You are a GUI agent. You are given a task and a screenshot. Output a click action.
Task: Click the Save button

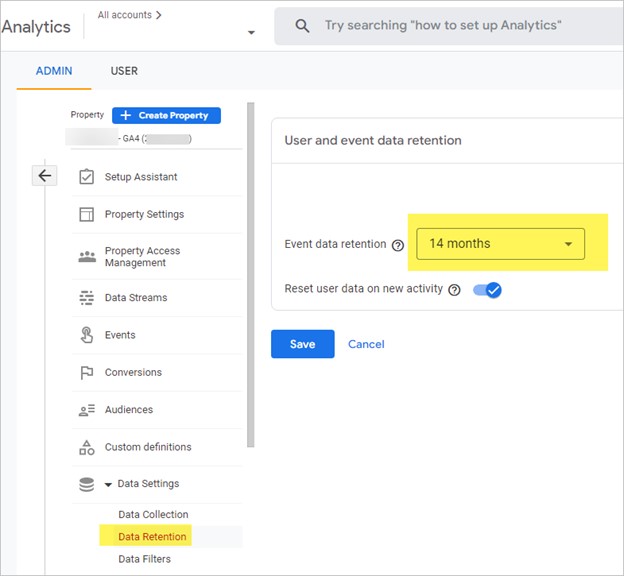click(302, 344)
